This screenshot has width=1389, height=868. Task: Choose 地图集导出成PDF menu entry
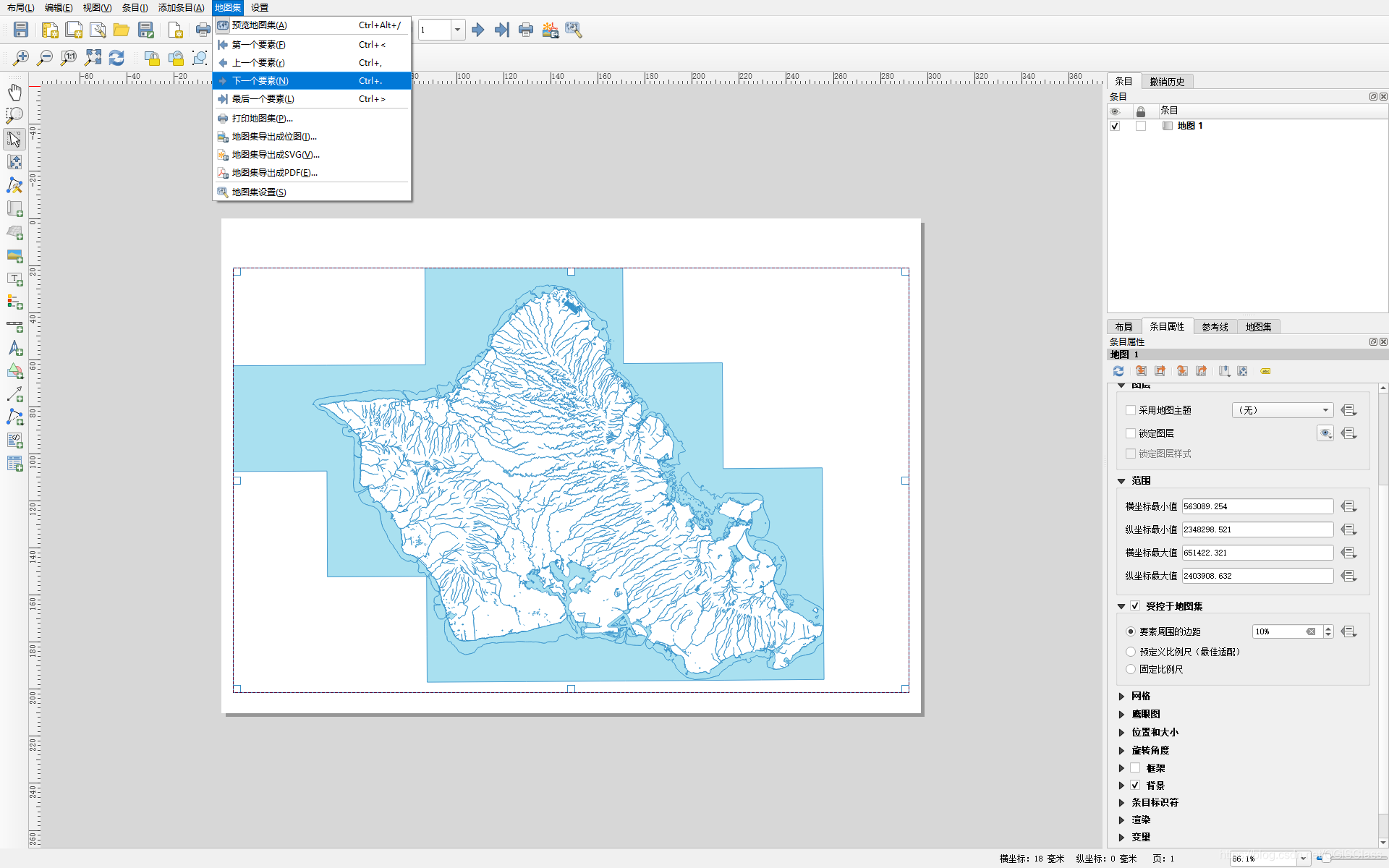[x=274, y=173]
